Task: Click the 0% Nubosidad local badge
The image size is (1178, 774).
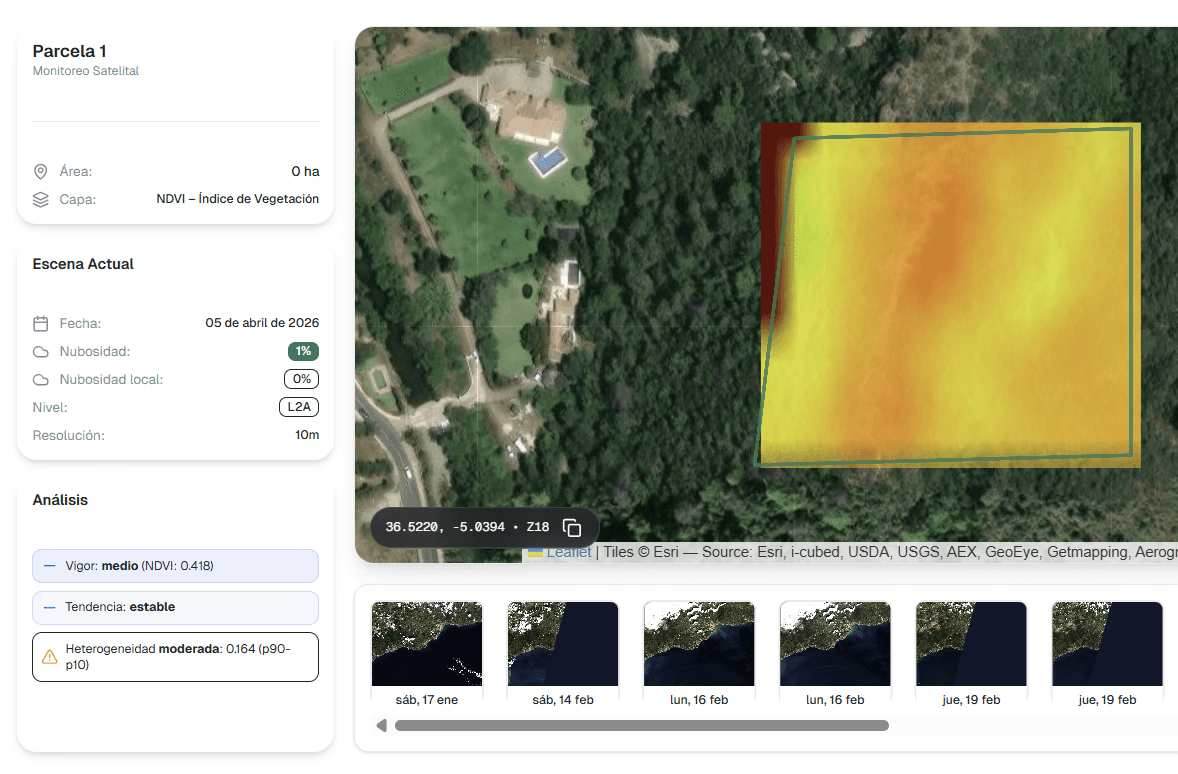Action: [x=301, y=379]
